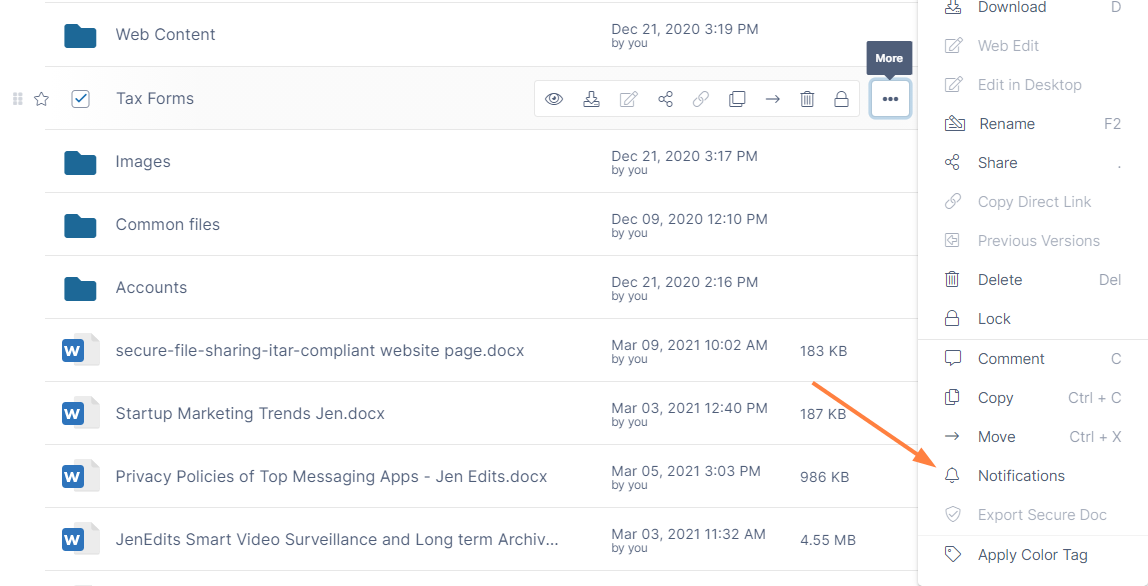1148x586 pixels.
Task: Choose Rename in the More menu
Action: tap(1006, 124)
